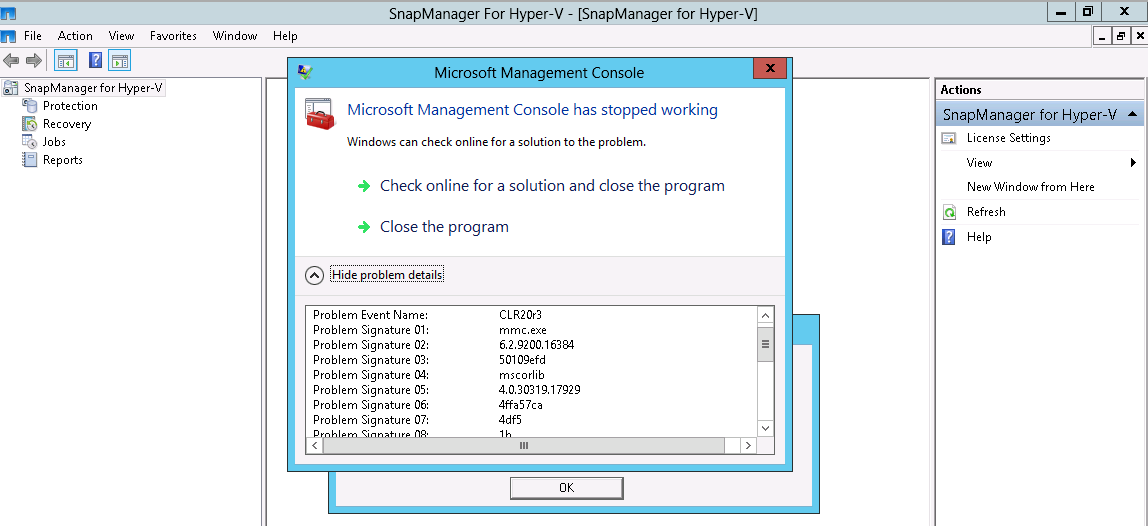The image size is (1148, 526).
Task: Open the View menu
Action: pyautogui.click(x=122, y=36)
